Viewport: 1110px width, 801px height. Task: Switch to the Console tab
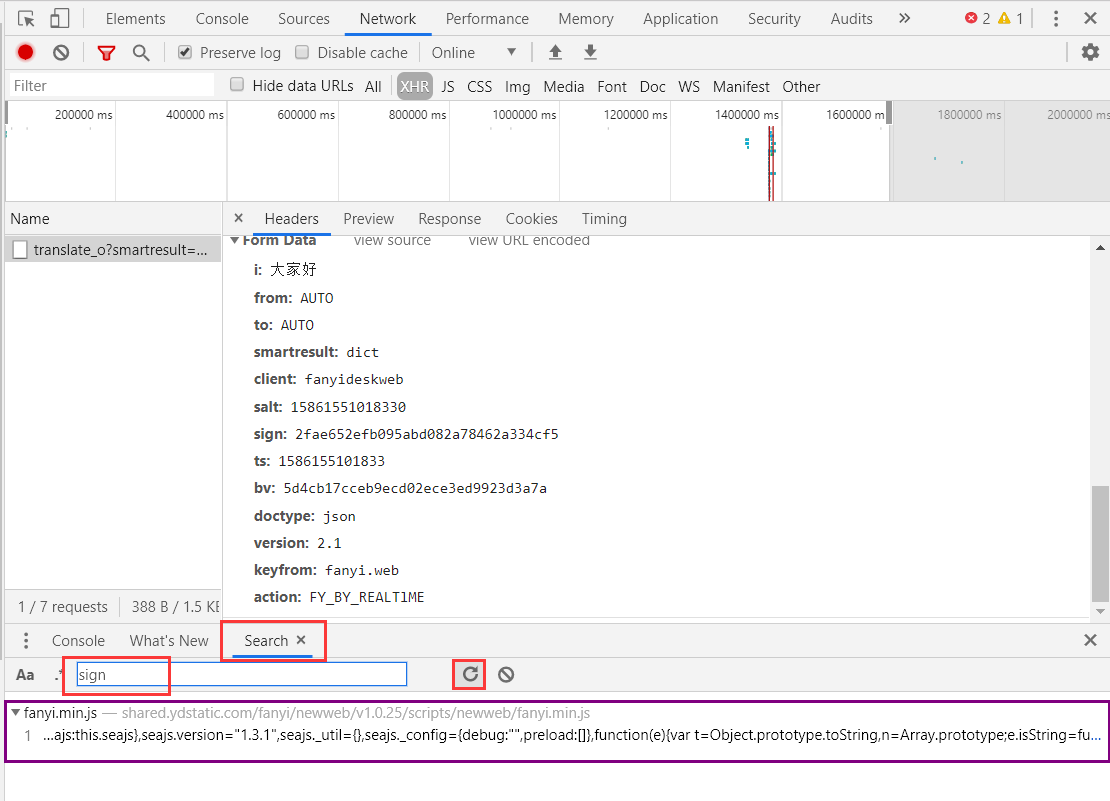pyautogui.click(x=222, y=19)
